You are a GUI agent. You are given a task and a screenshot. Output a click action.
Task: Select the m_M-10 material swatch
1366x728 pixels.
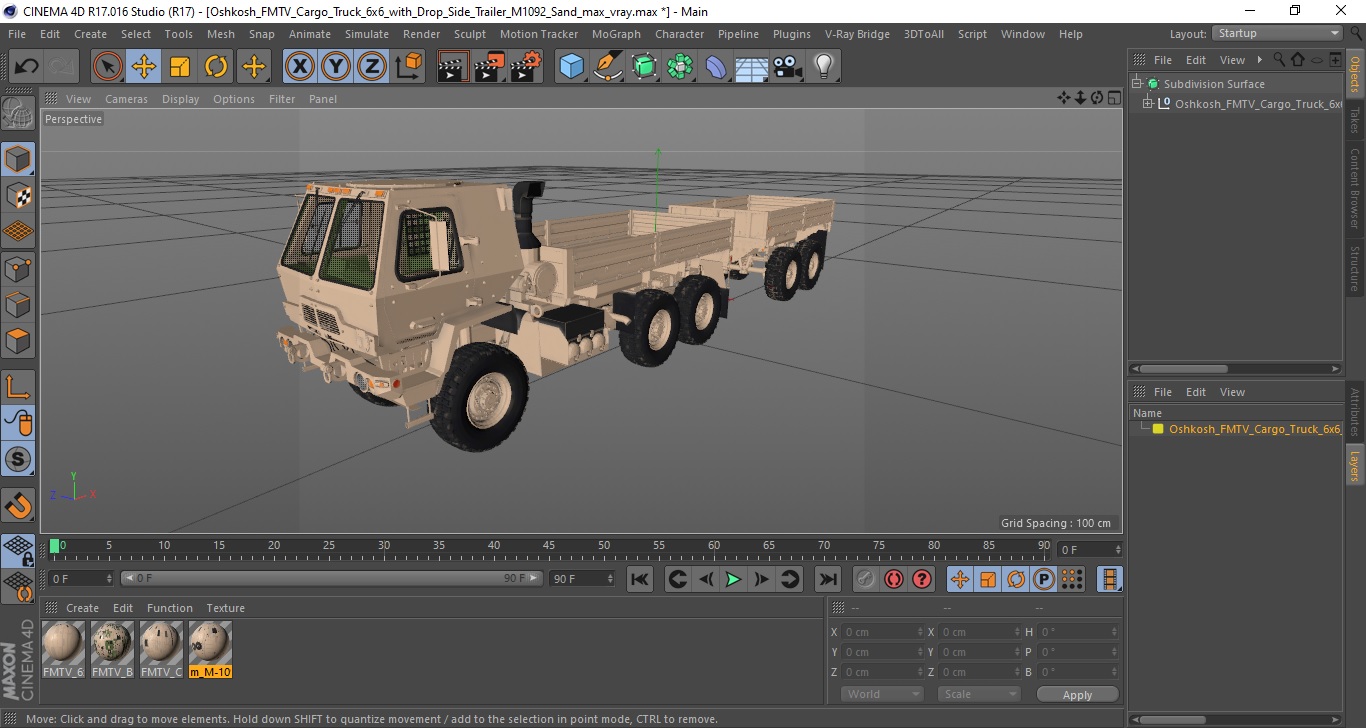[210, 650]
